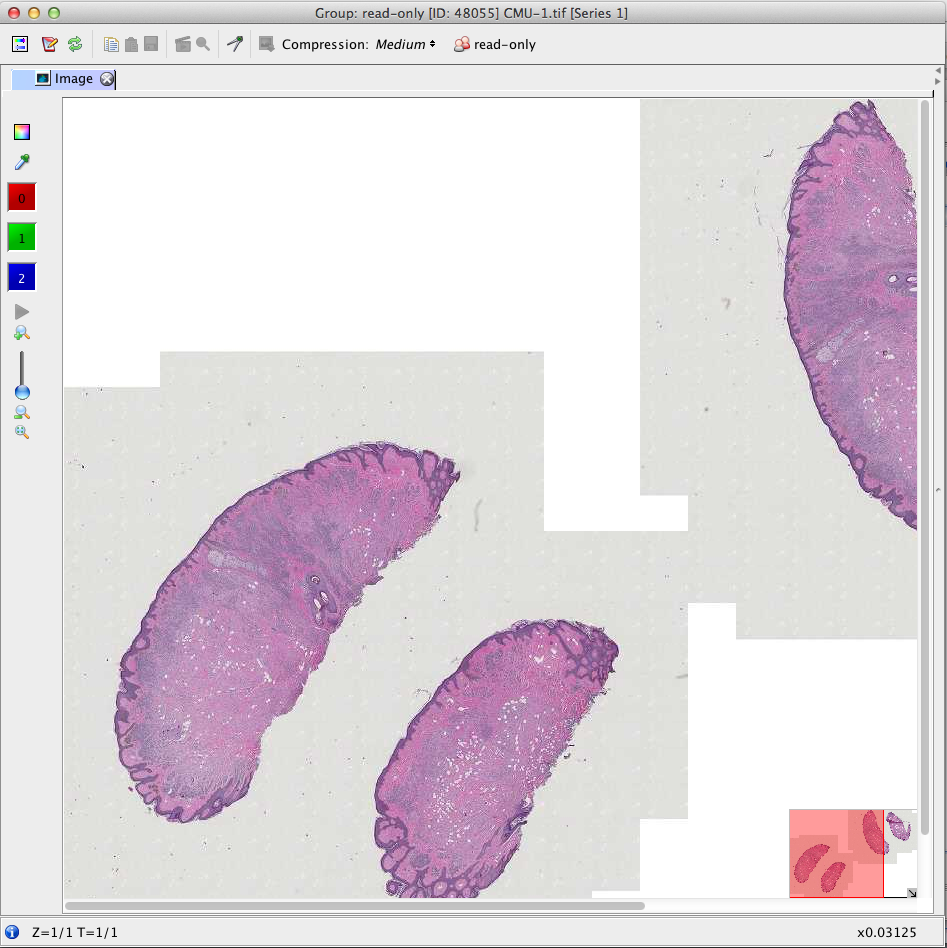Image resolution: width=947 pixels, height=948 pixels.
Task: Click the zoom to fit magnifier icon
Action: click(22, 432)
